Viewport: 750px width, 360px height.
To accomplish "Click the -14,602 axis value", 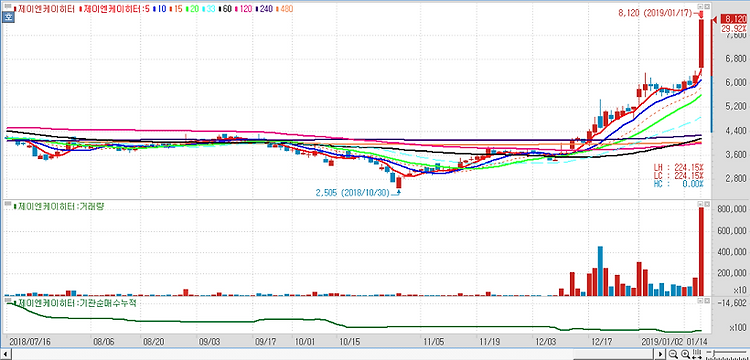I will pyautogui.click(x=733, y=303).
